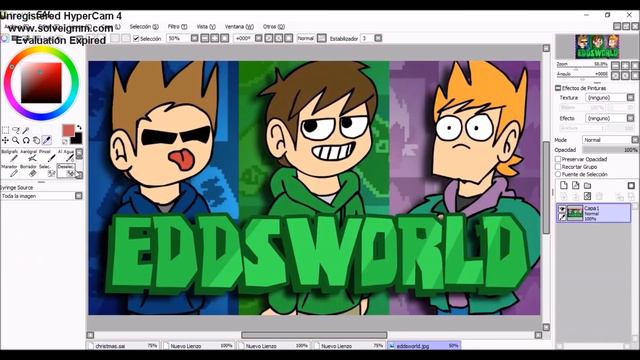
Task: Enable Recortar Grupo checkbox
Action: click(558, 167)
